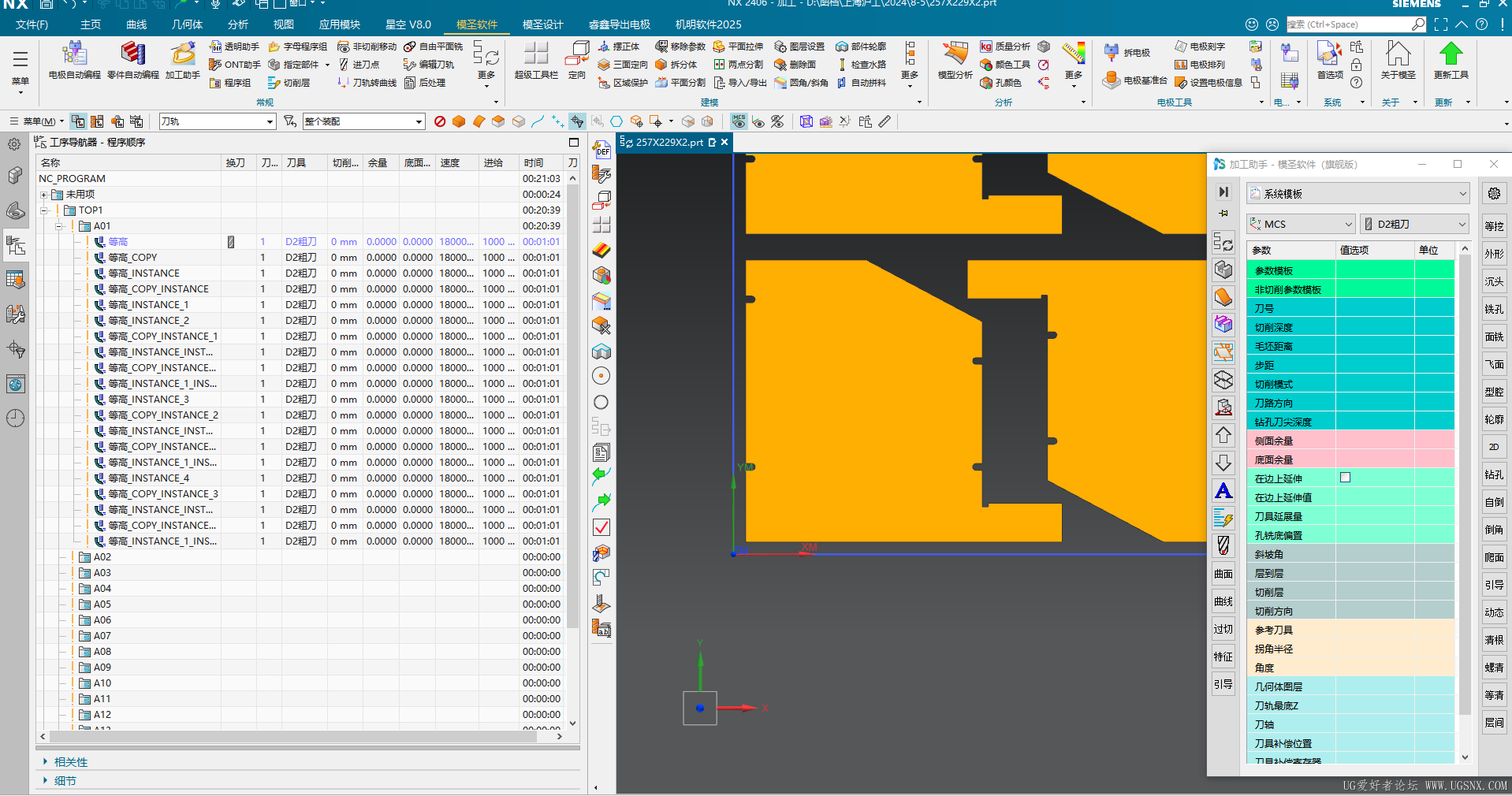1512x796 pixels.
Task: Open 首选项 preferences
Action: tap(1330, 61)
